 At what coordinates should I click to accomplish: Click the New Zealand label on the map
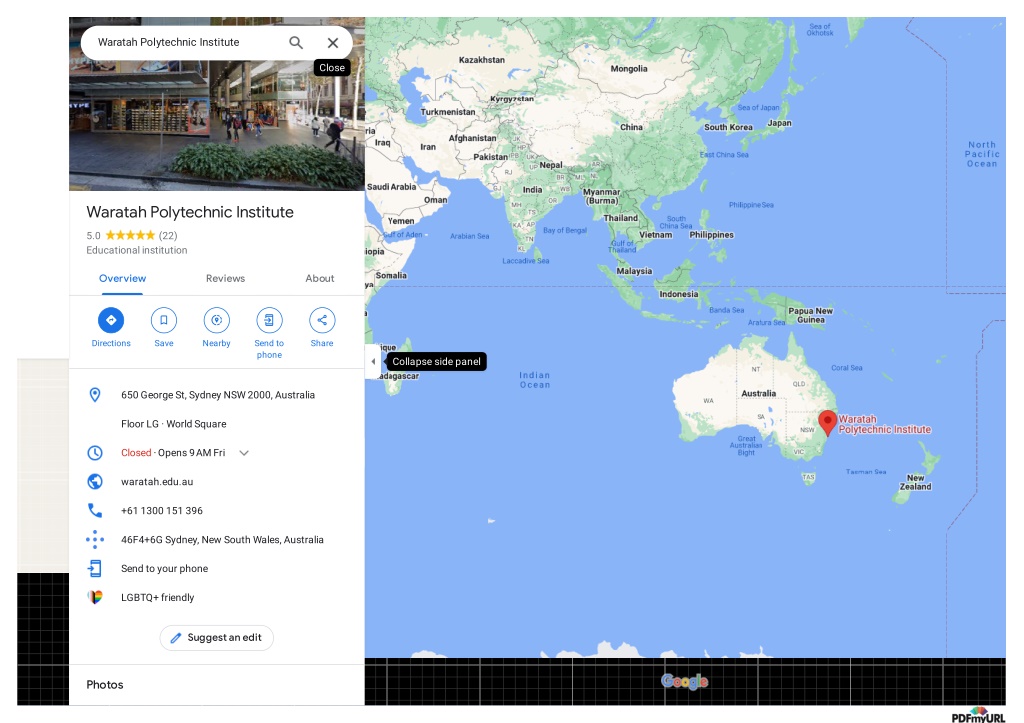(x=916, y=482)
